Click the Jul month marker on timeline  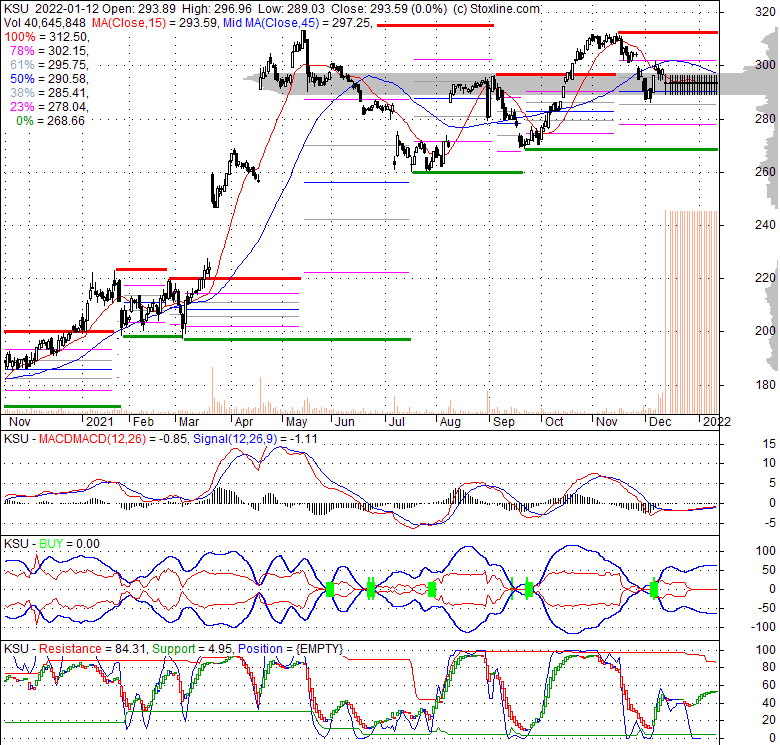point(396,422)
